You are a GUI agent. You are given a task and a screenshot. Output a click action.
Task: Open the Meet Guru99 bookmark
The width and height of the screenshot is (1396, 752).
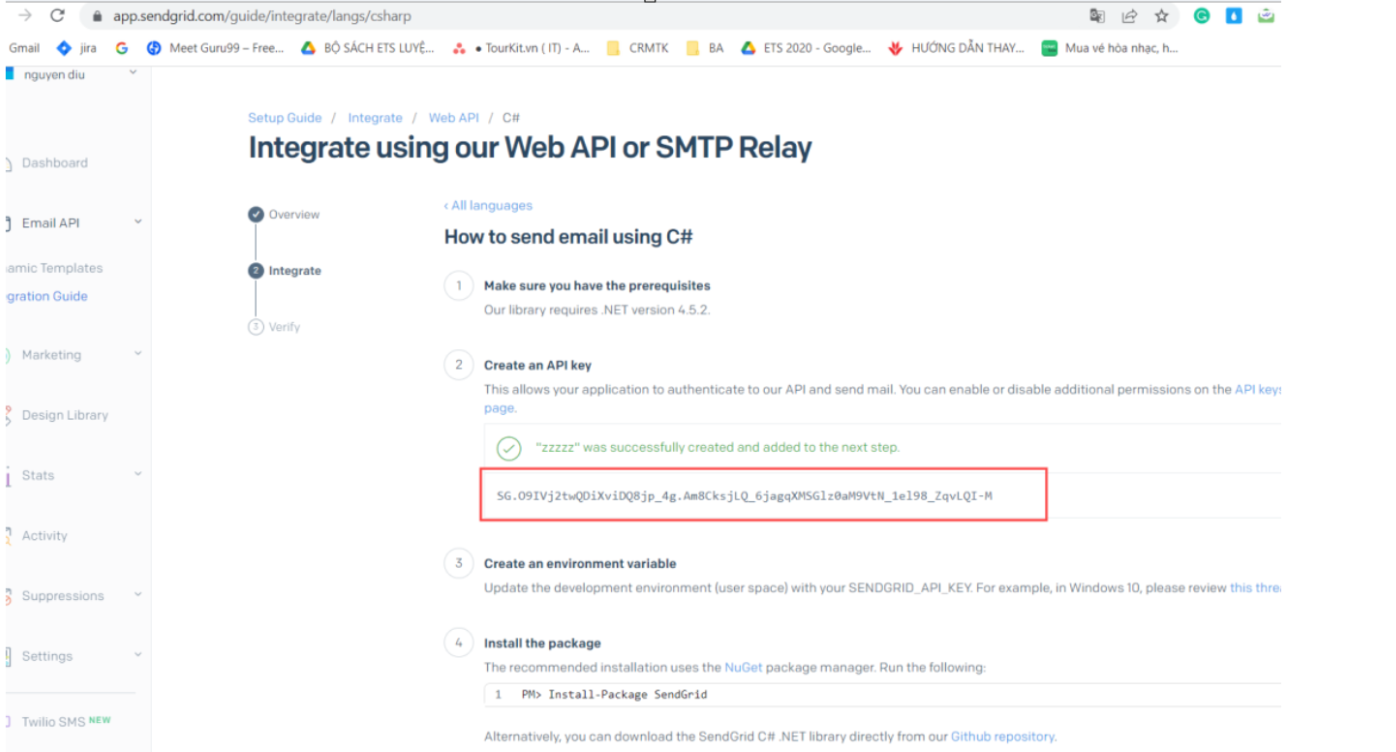(x=215, y=48)
